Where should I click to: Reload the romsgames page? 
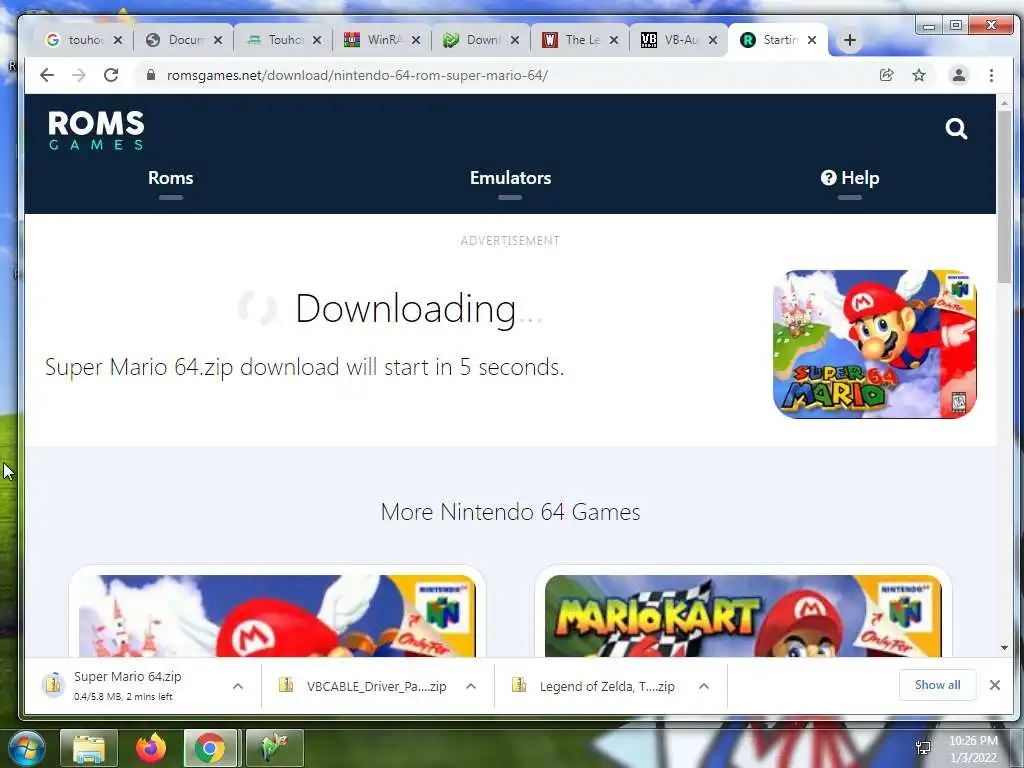coord(111,75)
